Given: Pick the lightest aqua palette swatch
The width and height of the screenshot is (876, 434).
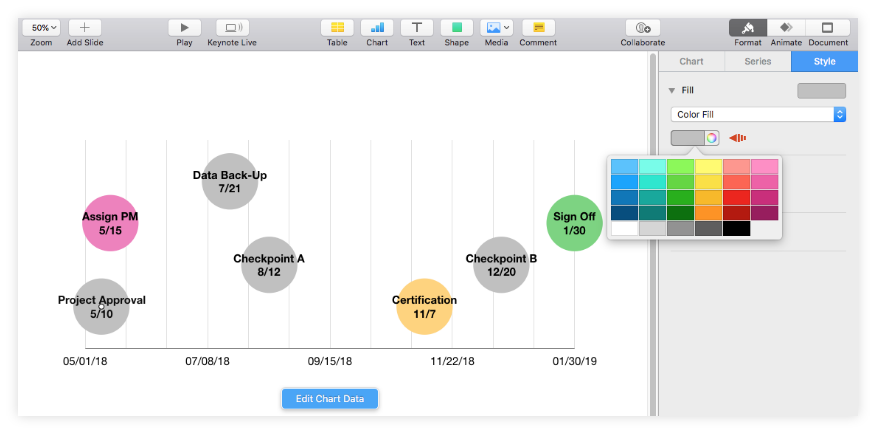Looking at the screenshot, I should [653, 166].
